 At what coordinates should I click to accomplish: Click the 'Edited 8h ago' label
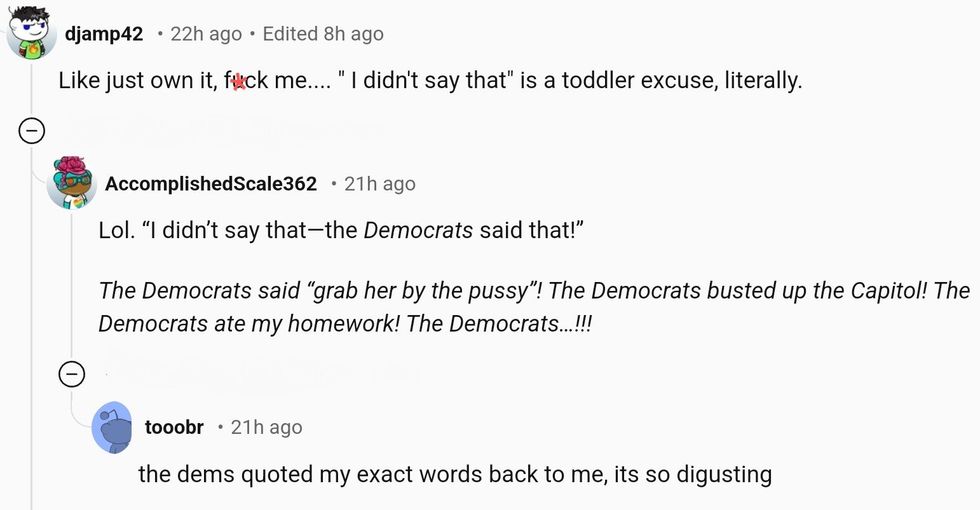[322, 34]
